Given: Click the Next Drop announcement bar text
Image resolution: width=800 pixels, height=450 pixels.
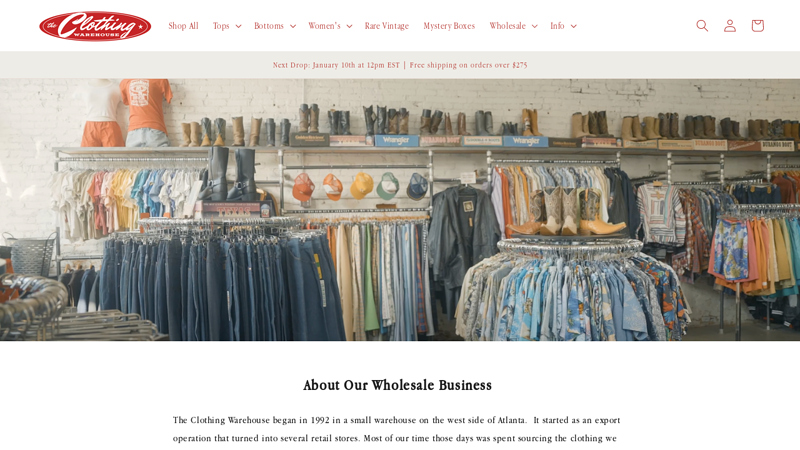Looking at the screenshot, I should [x=400, y=65].
